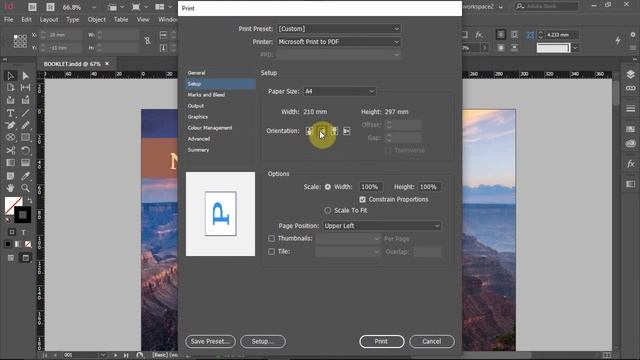
Task: Open the Layers panel icon
Action: tap(631, 74)
